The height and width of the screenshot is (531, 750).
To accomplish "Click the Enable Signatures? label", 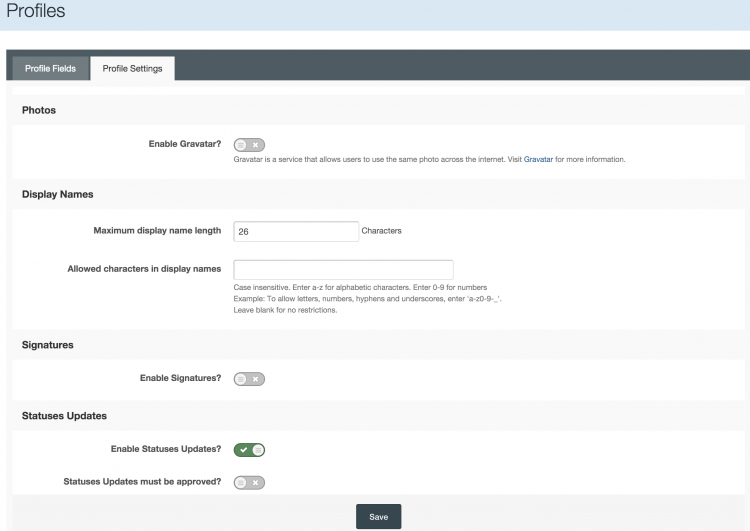I will [180, 378].
